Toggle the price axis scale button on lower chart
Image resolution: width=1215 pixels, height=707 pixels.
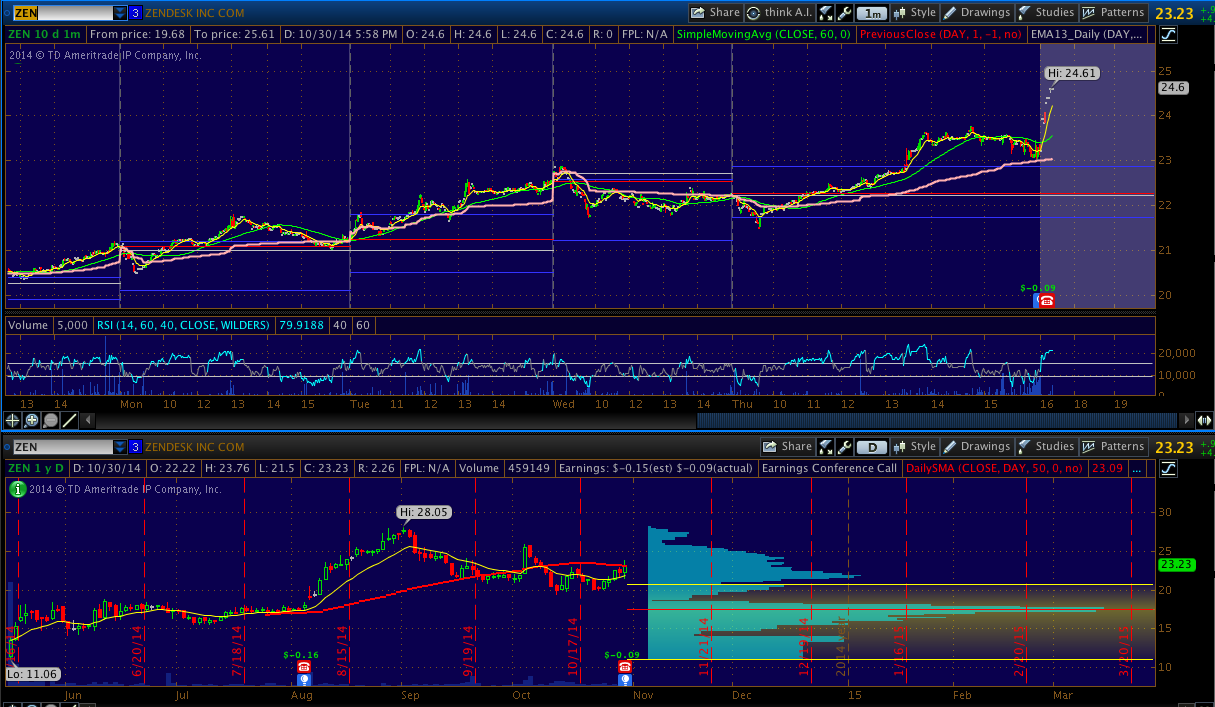point(1169,467)
